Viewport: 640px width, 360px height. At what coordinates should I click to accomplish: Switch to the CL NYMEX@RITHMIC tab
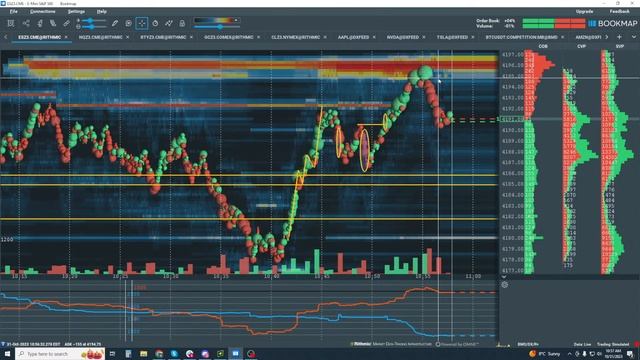295,37
